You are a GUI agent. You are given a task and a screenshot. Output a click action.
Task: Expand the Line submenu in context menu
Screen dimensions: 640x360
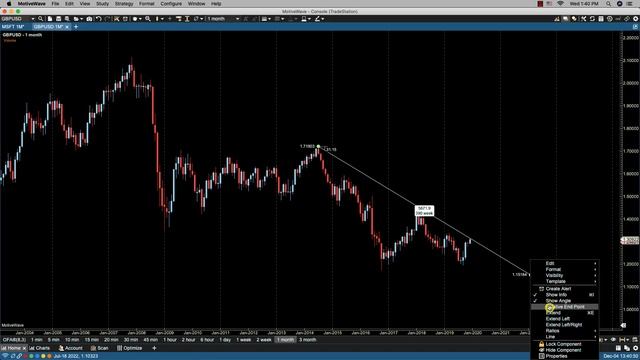pyautogui.click(x=564, y=337)
